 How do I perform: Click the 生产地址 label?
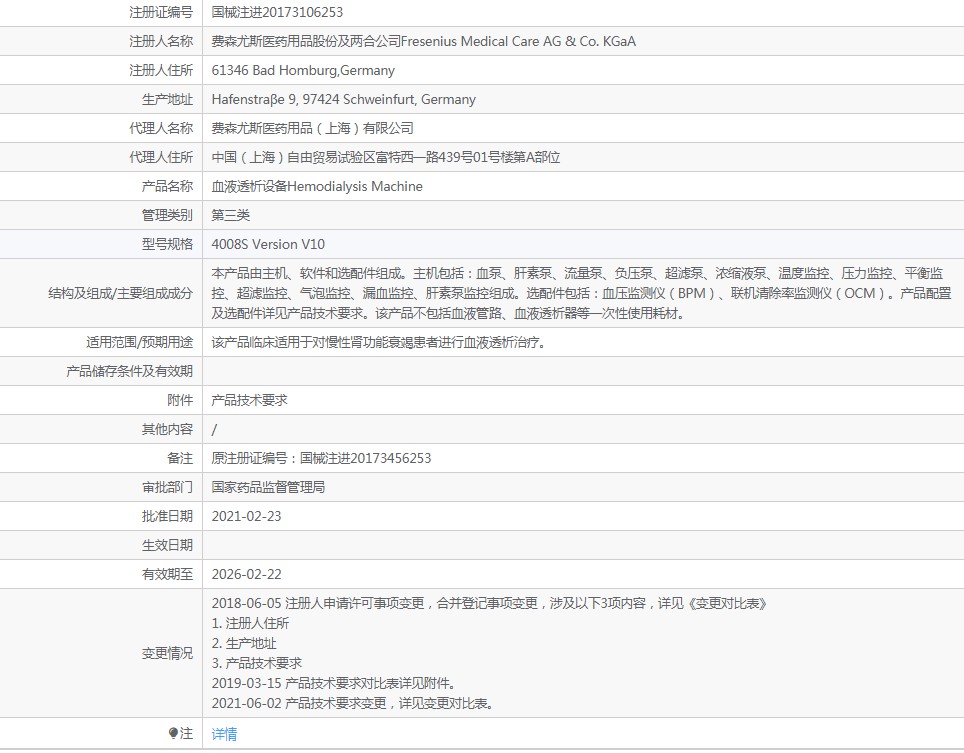167,100
